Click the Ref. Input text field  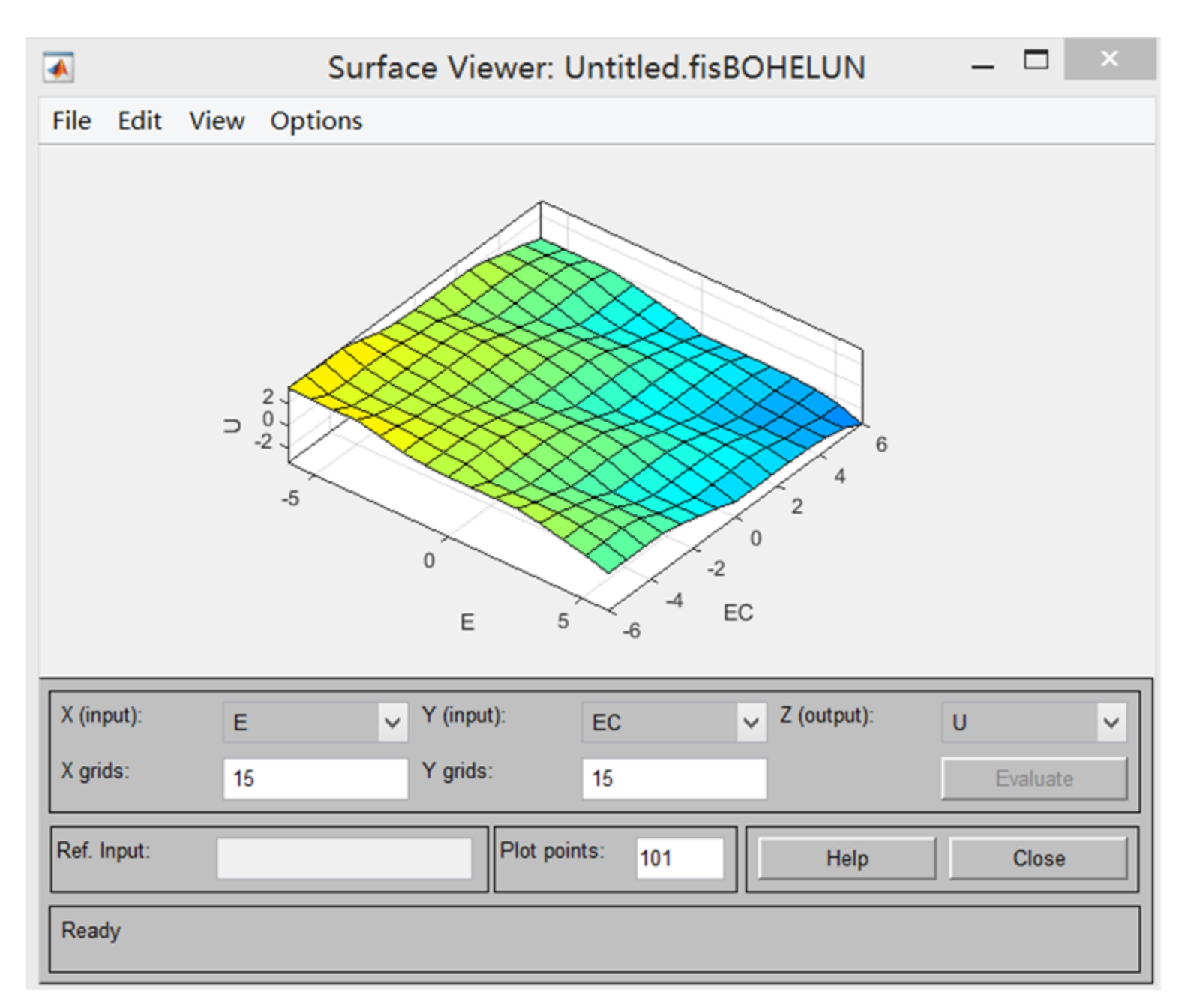tap(344, 859)
